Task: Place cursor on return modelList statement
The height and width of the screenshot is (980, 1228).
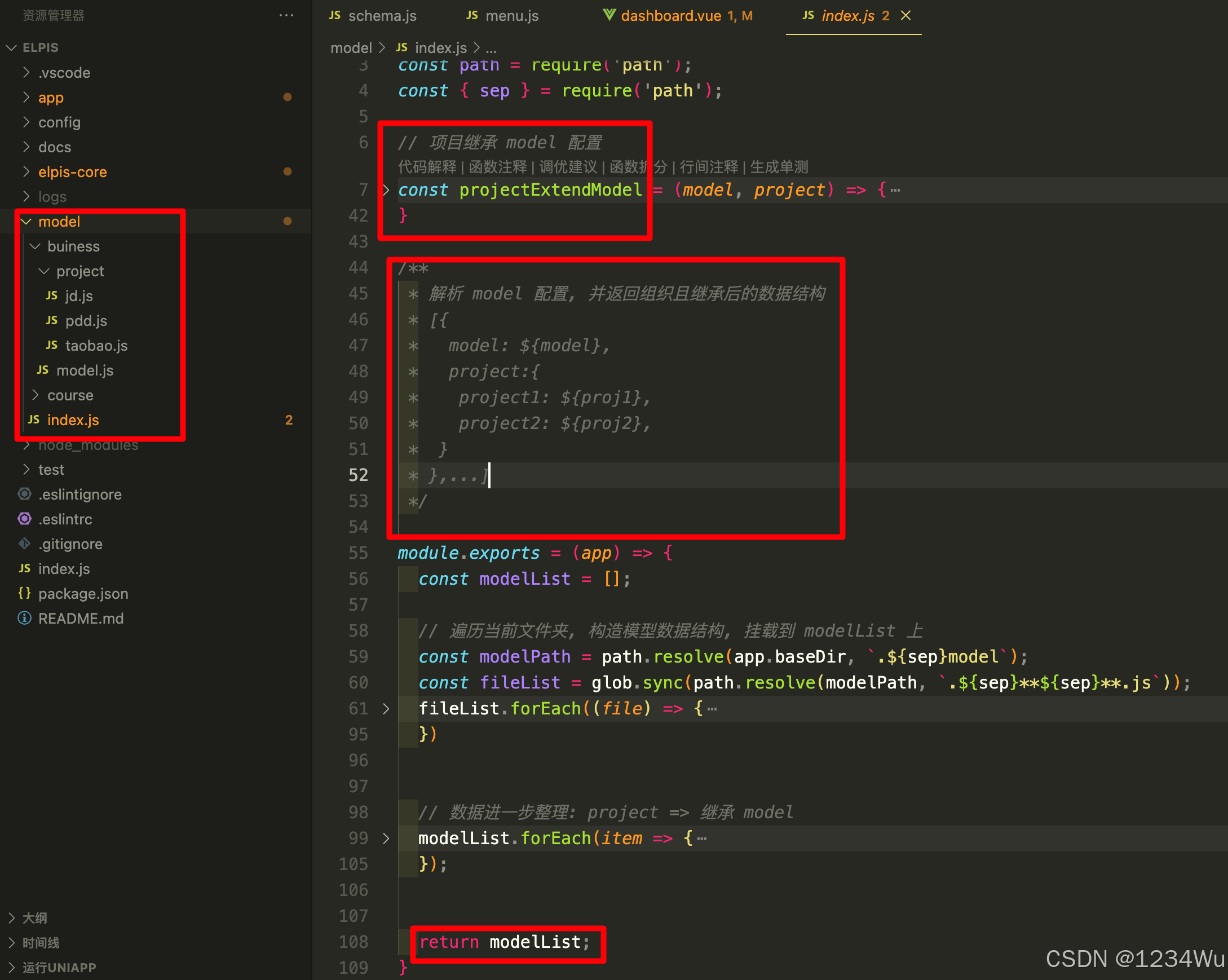Action: click(x=505, y=942)
